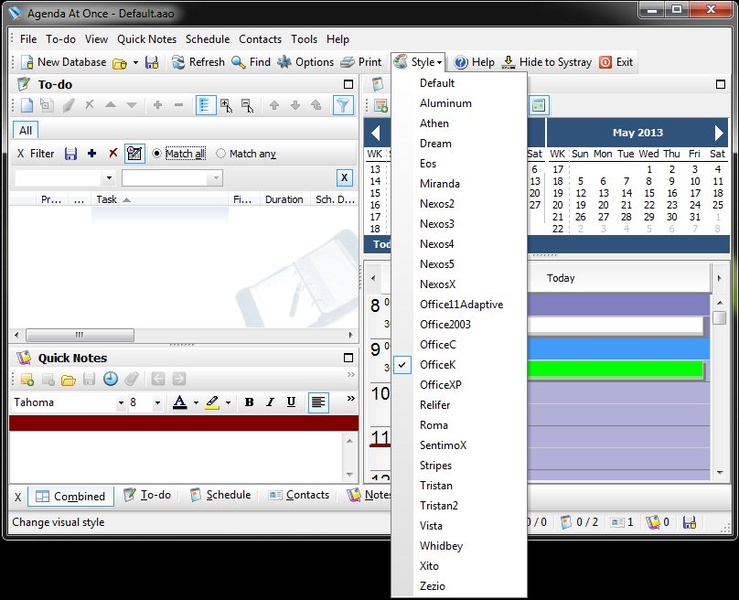Open the File menu

tap(28, 39)
